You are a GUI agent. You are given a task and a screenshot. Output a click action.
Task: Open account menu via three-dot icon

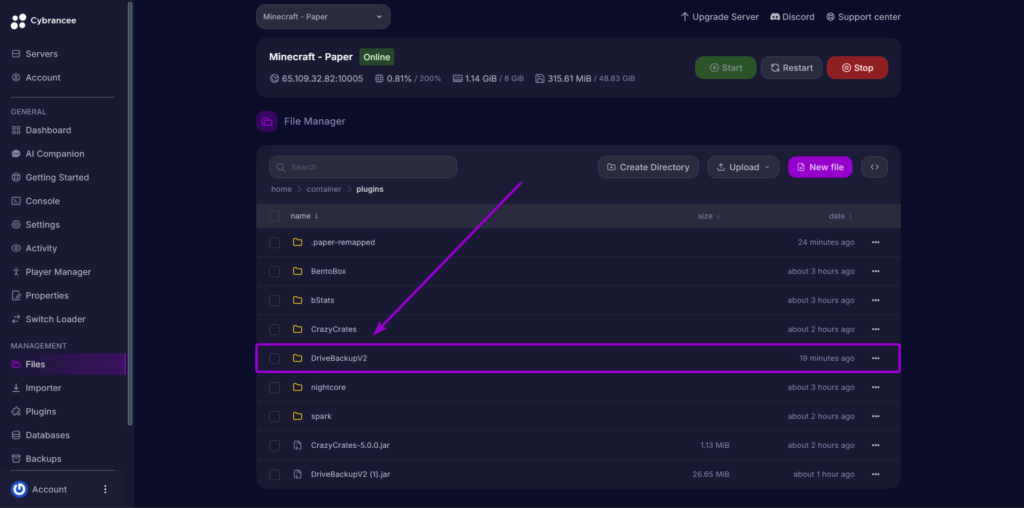[105, 489]
